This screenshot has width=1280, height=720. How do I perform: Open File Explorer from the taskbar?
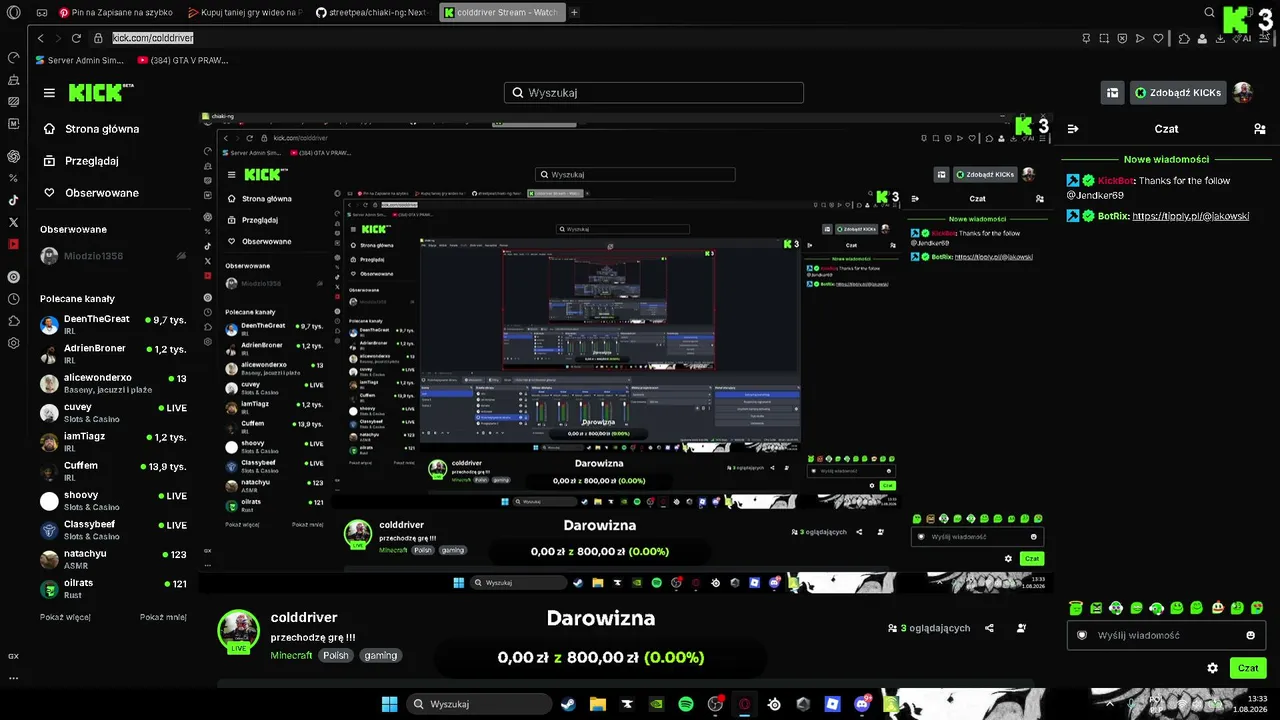[598, 704]
